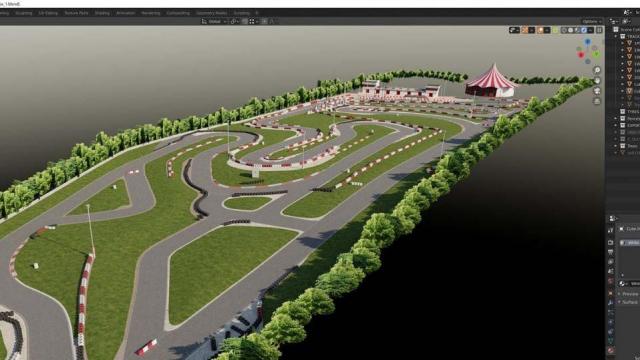Select Scene Collection in outliner
Image resolution: width=640 pixels, height=360 pixels.
pos(628,30)
